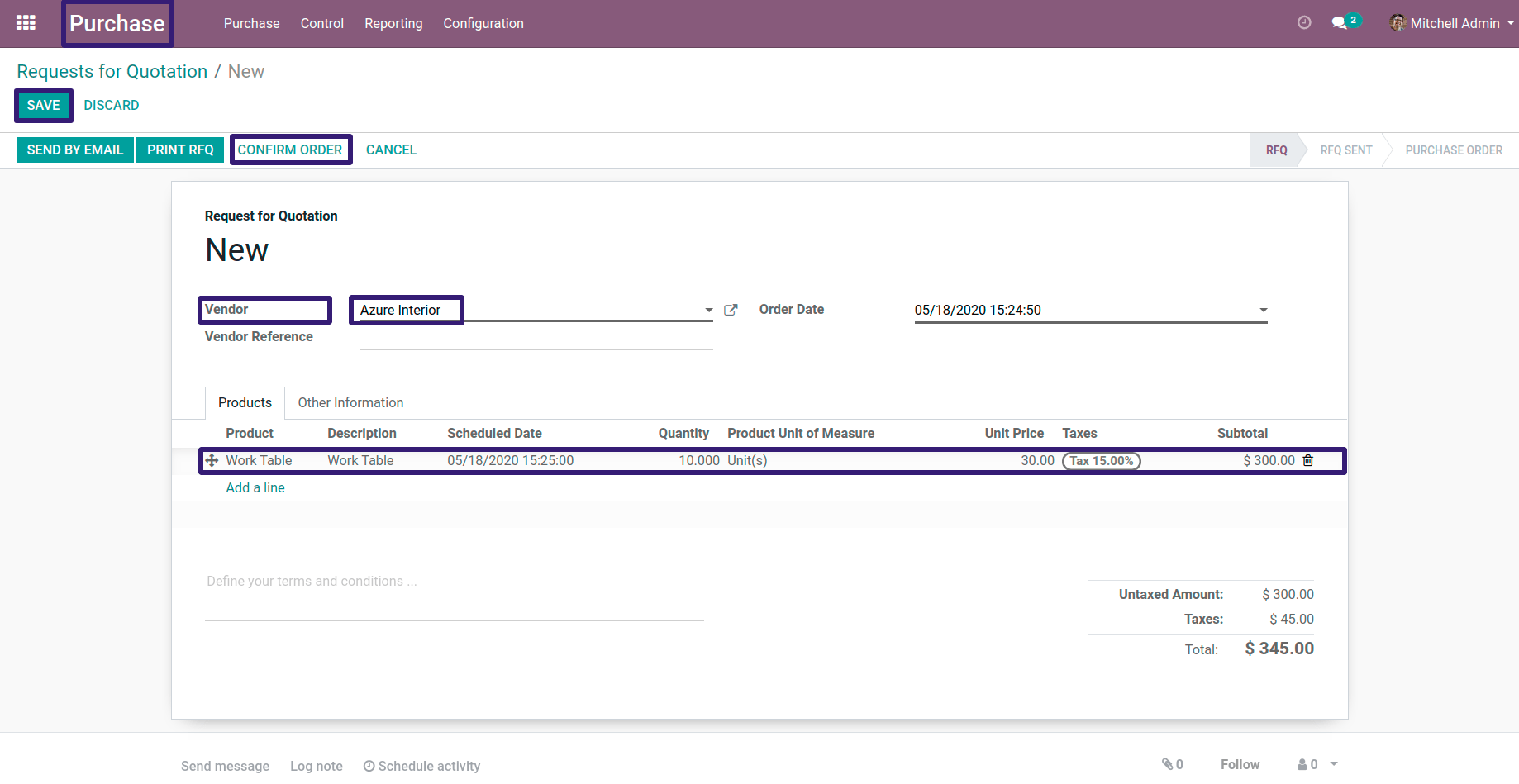Open the Purchase menu

click(251, 23)
